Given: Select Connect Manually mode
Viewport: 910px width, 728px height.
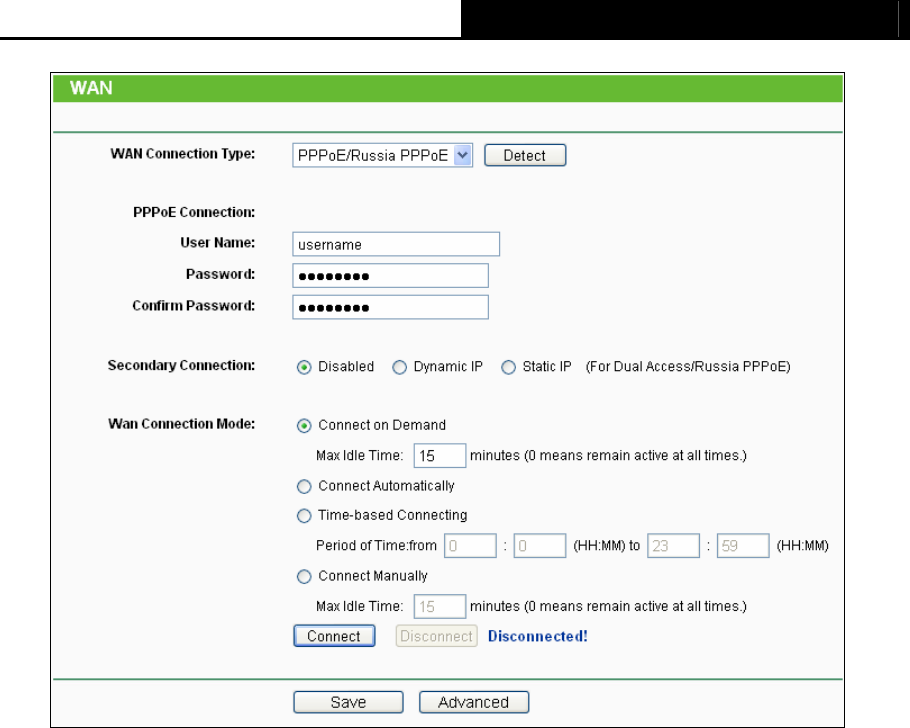Looking at the screenshot, I should [304, 576].
